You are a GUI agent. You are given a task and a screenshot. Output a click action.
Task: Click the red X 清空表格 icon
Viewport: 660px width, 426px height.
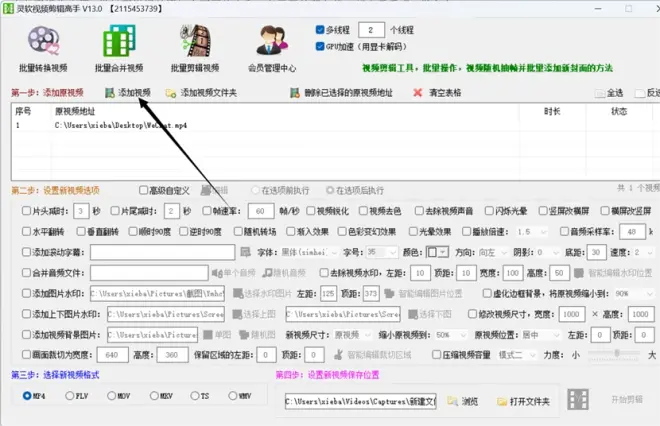pos(418,93)
